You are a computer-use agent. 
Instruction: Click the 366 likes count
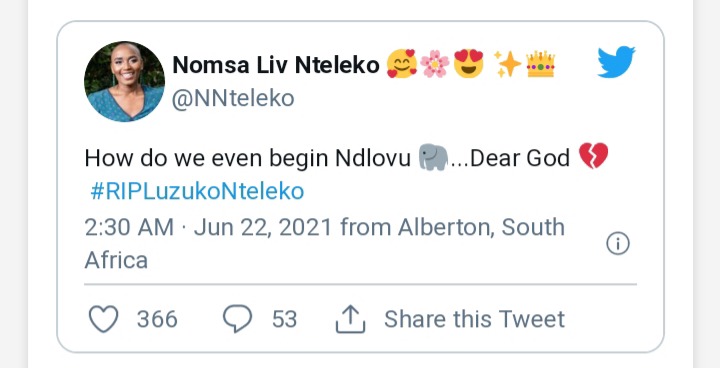tap(157, 319)
